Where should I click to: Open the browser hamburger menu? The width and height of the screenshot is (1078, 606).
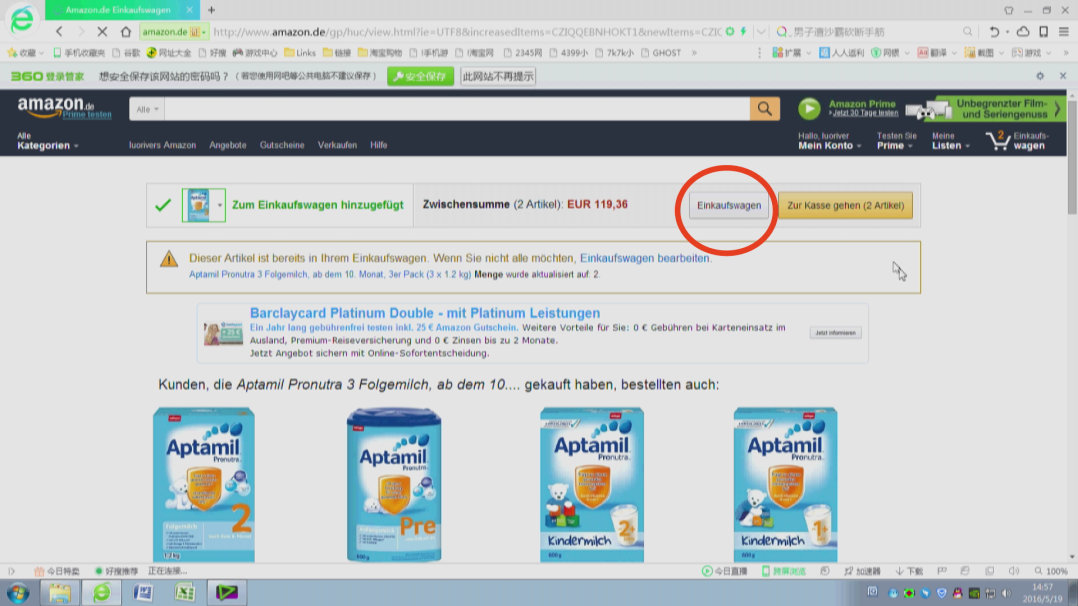point(1064,32)
